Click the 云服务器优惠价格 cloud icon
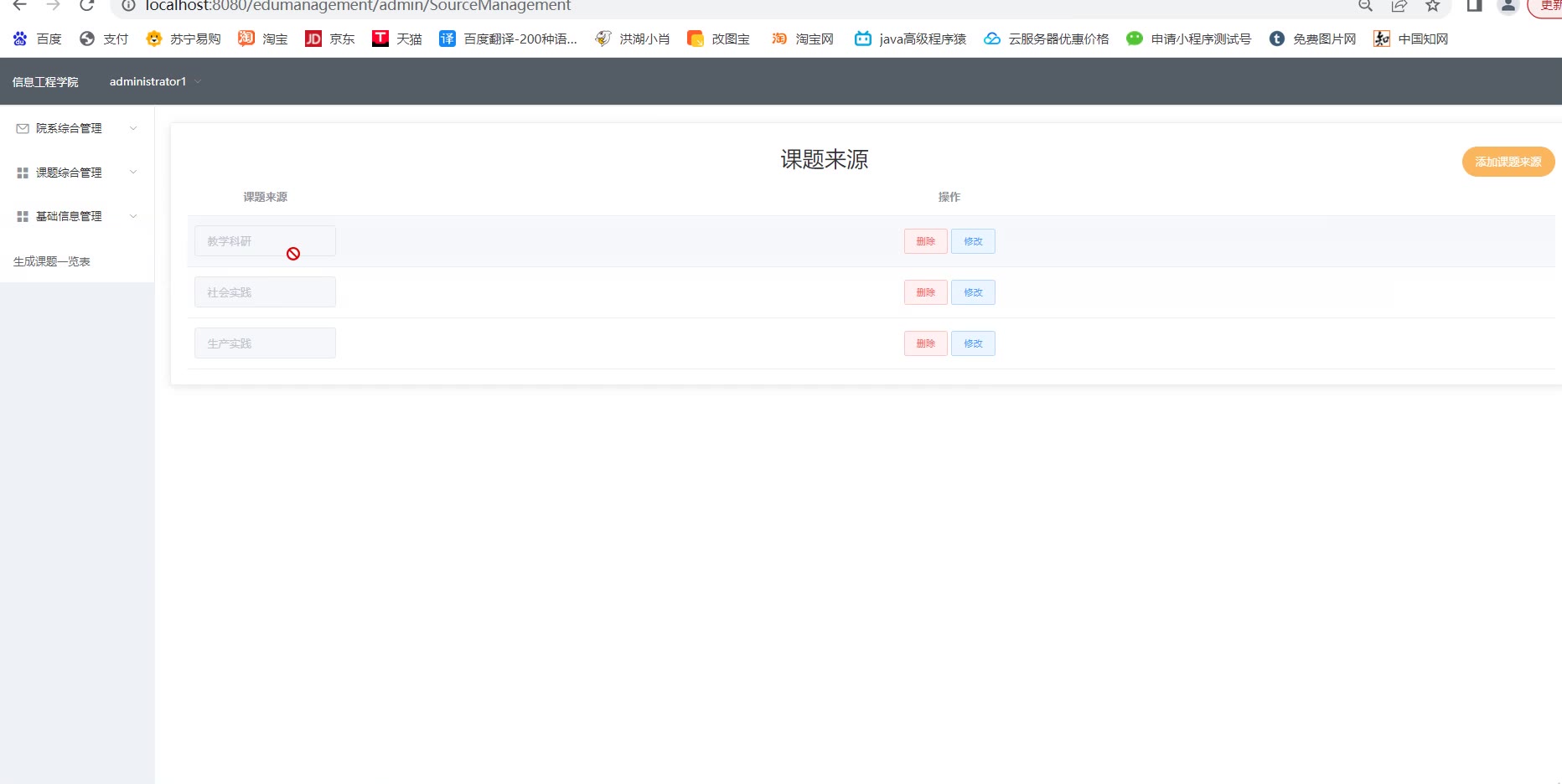 pos(992,39)
